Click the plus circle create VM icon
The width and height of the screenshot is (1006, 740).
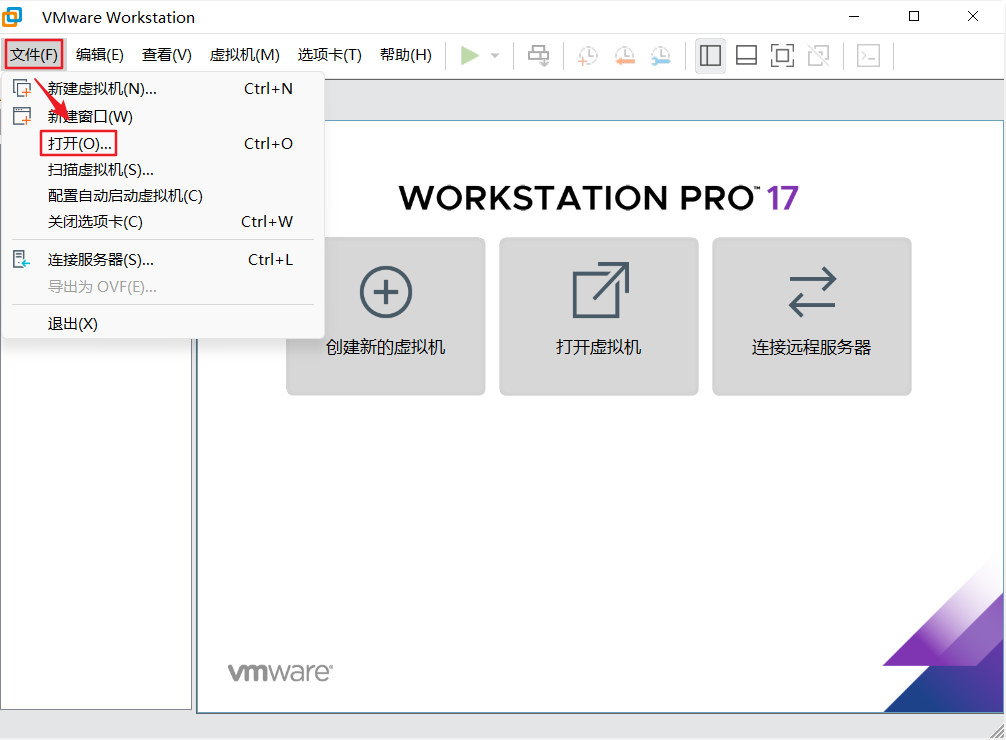tap(386, 292)
